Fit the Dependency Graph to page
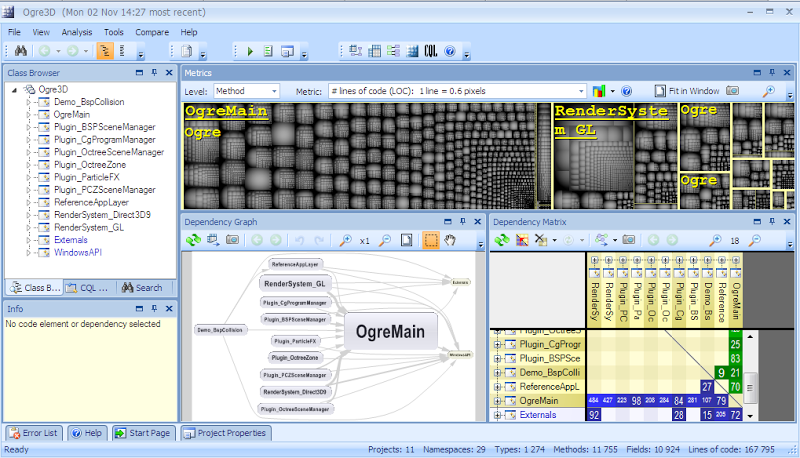Screen dimensions: 800x458 coord(407,240)
